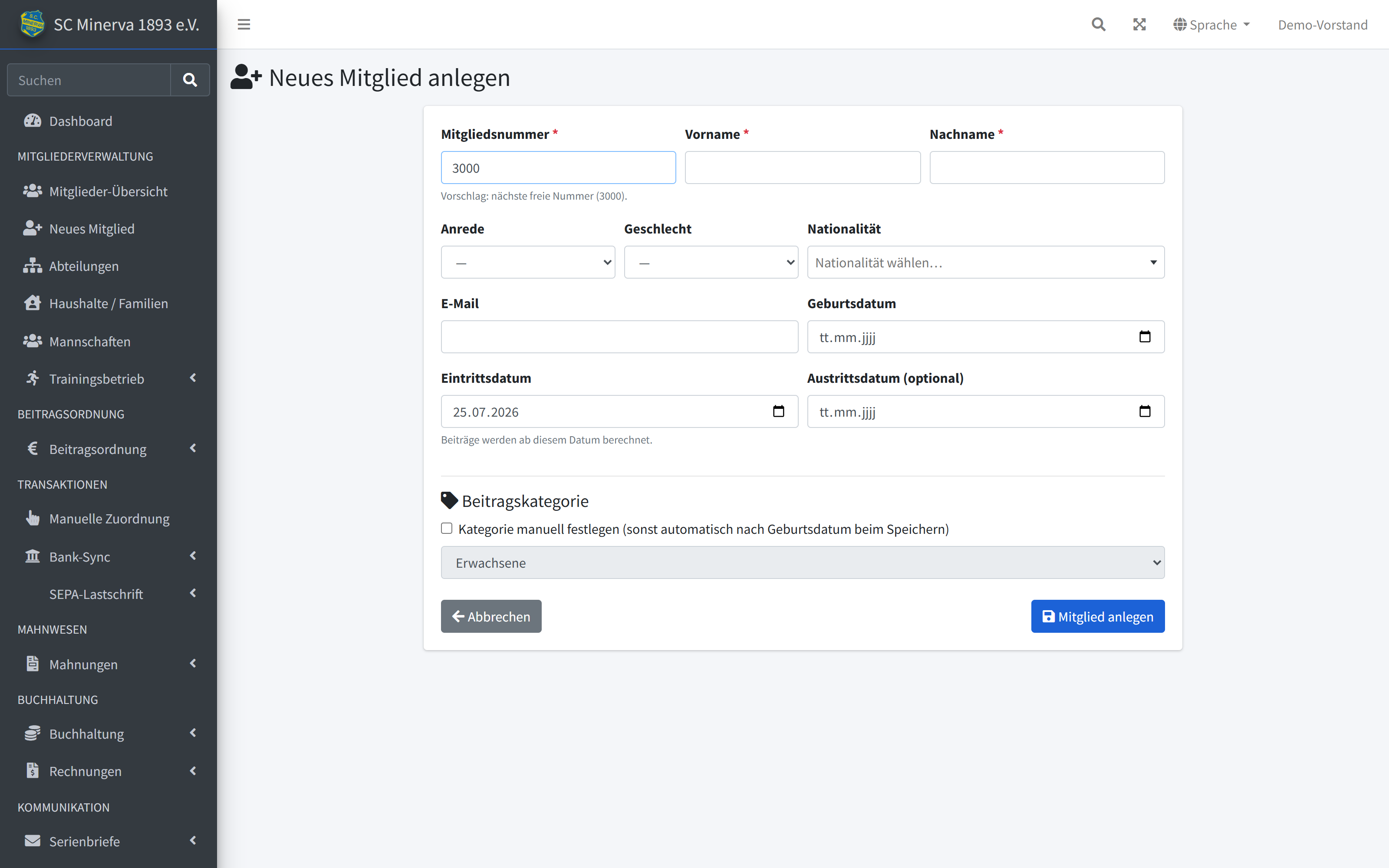Expand the Rechnungen submenu chevron
1389x868 pixels.
point(193,770)
